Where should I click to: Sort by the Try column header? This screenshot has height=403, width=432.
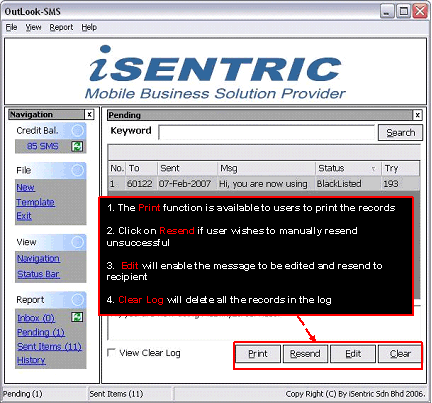(400, 168)
